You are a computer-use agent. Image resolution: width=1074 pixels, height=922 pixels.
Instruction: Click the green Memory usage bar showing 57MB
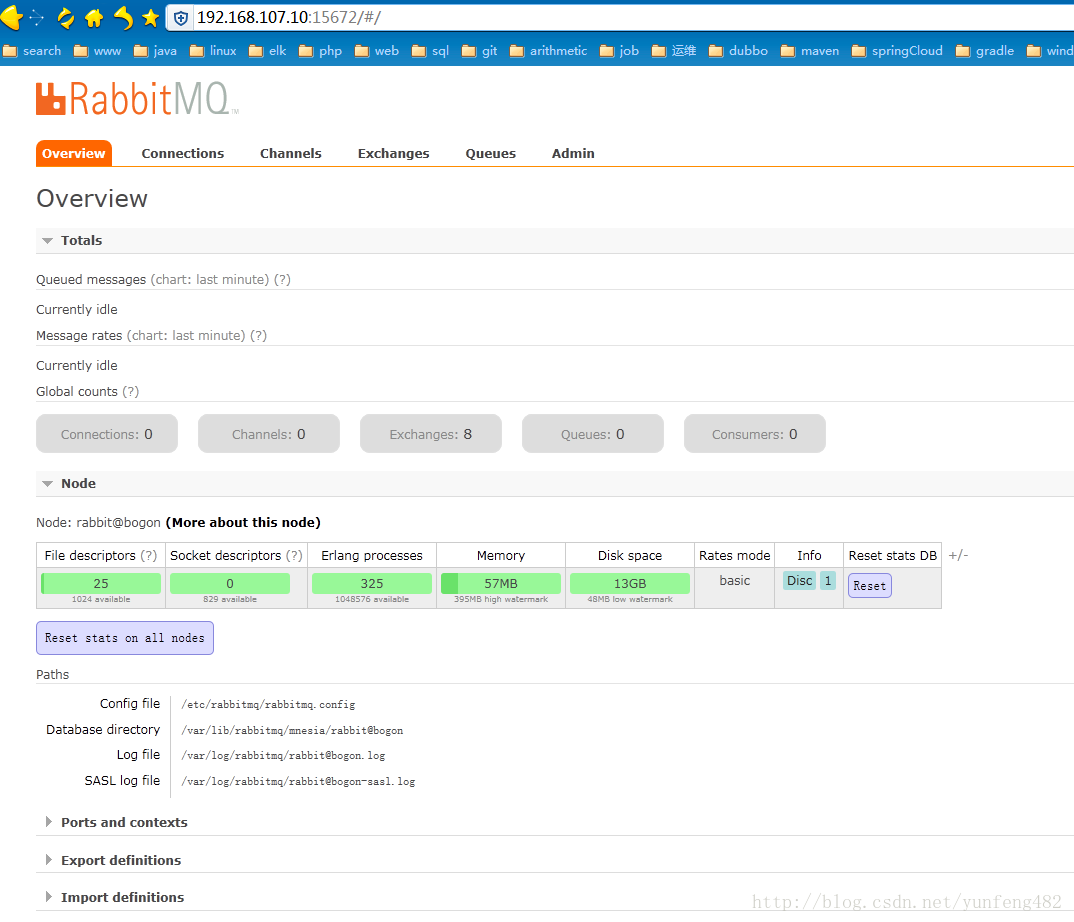(500, 583)
